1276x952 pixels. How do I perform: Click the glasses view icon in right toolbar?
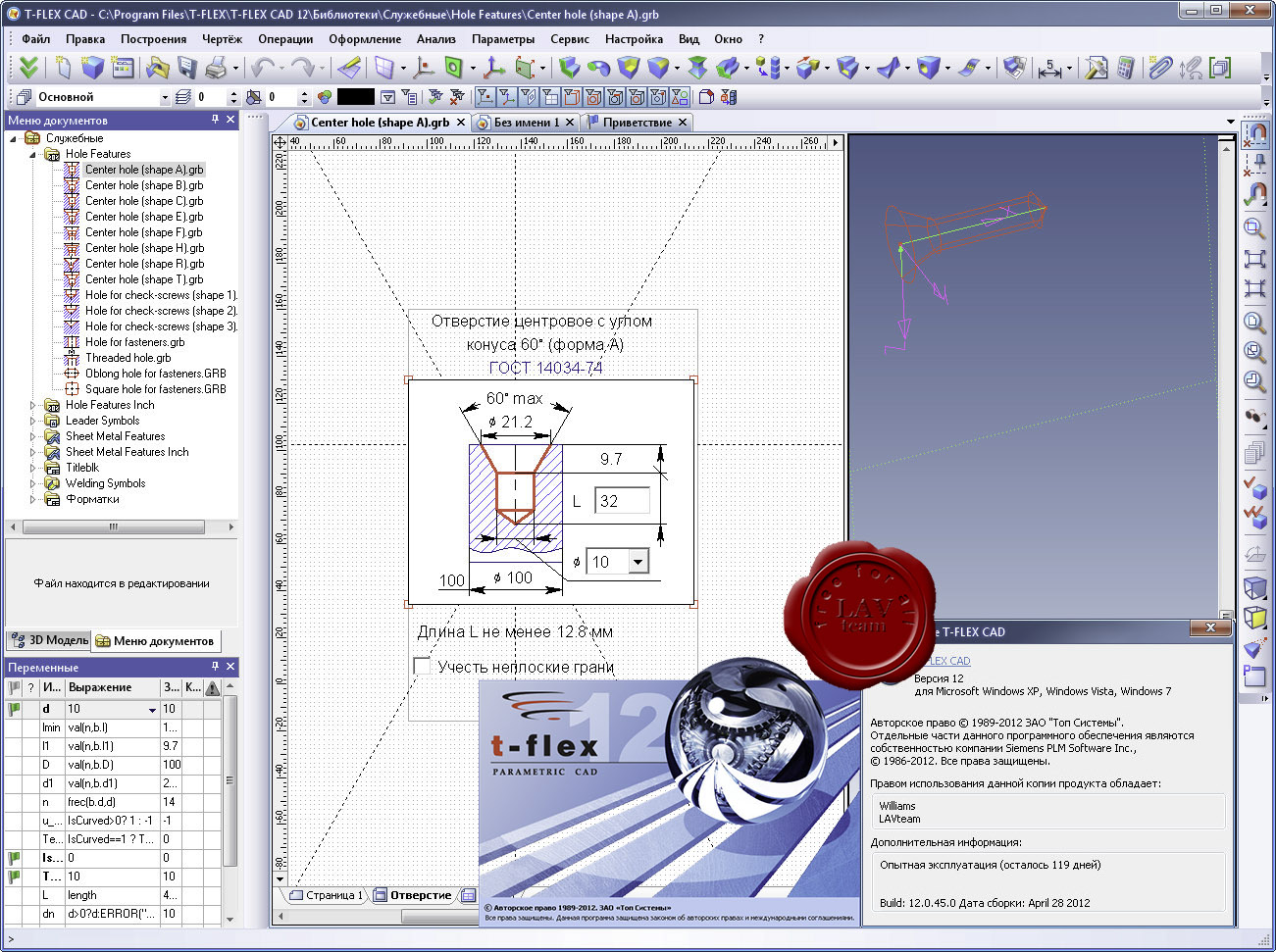tap(1254, 418)
